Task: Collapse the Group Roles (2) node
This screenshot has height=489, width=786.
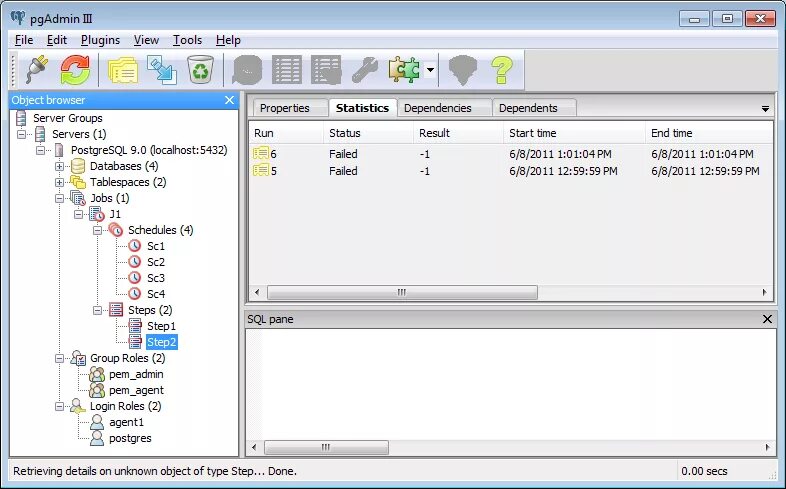Action: pyautogui.click(x=60, y=359)
